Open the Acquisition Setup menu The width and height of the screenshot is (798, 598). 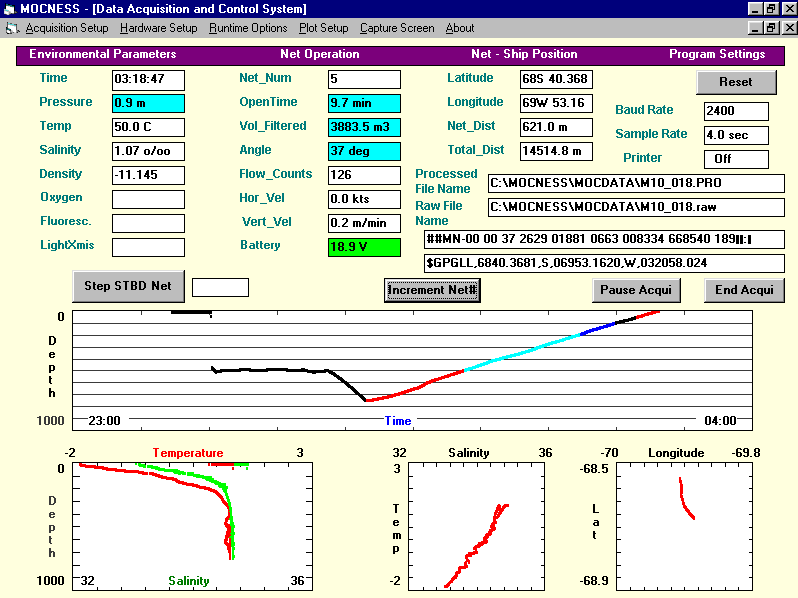click(67, 28)
